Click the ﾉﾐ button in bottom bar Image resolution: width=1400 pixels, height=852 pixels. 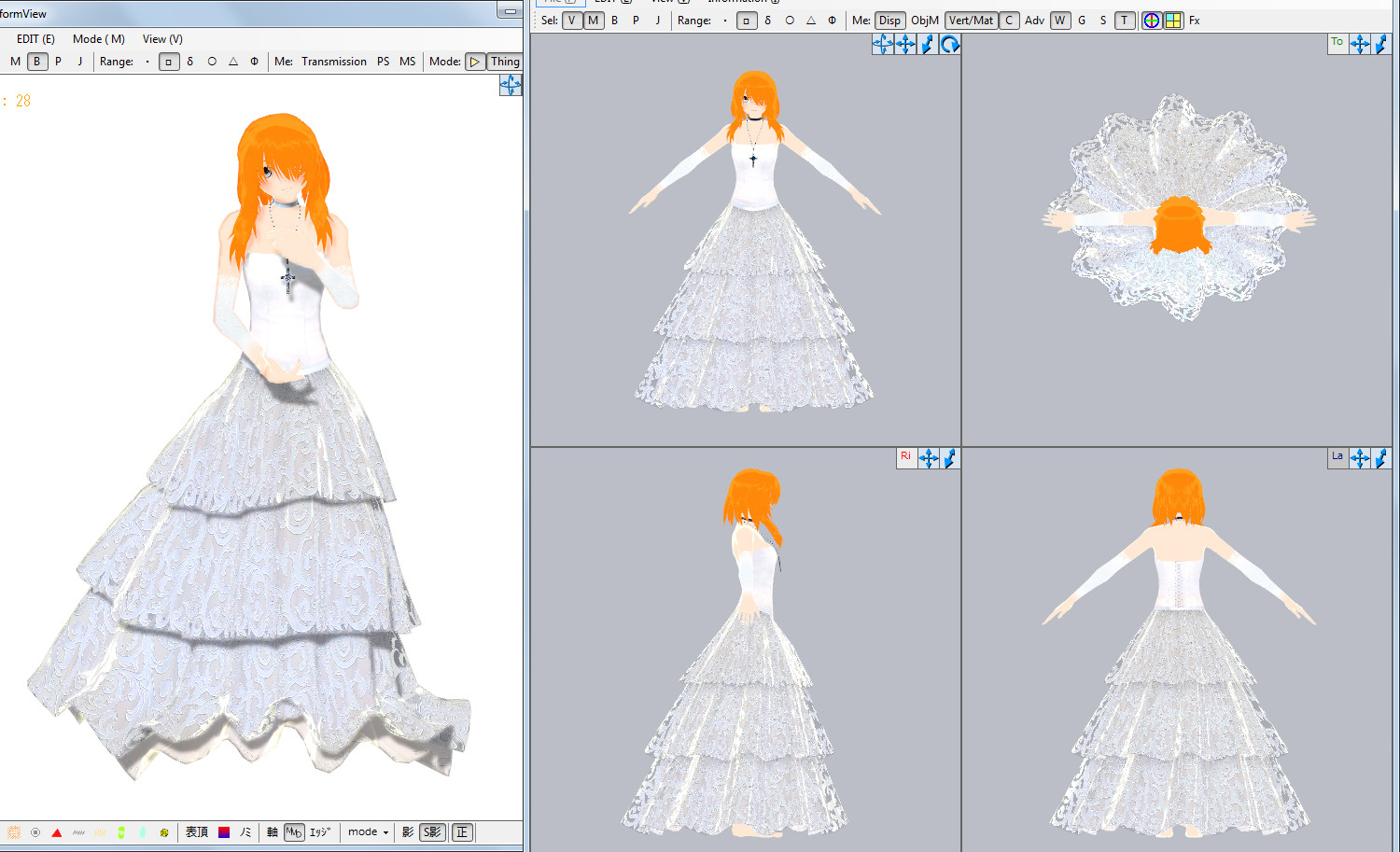245,832
